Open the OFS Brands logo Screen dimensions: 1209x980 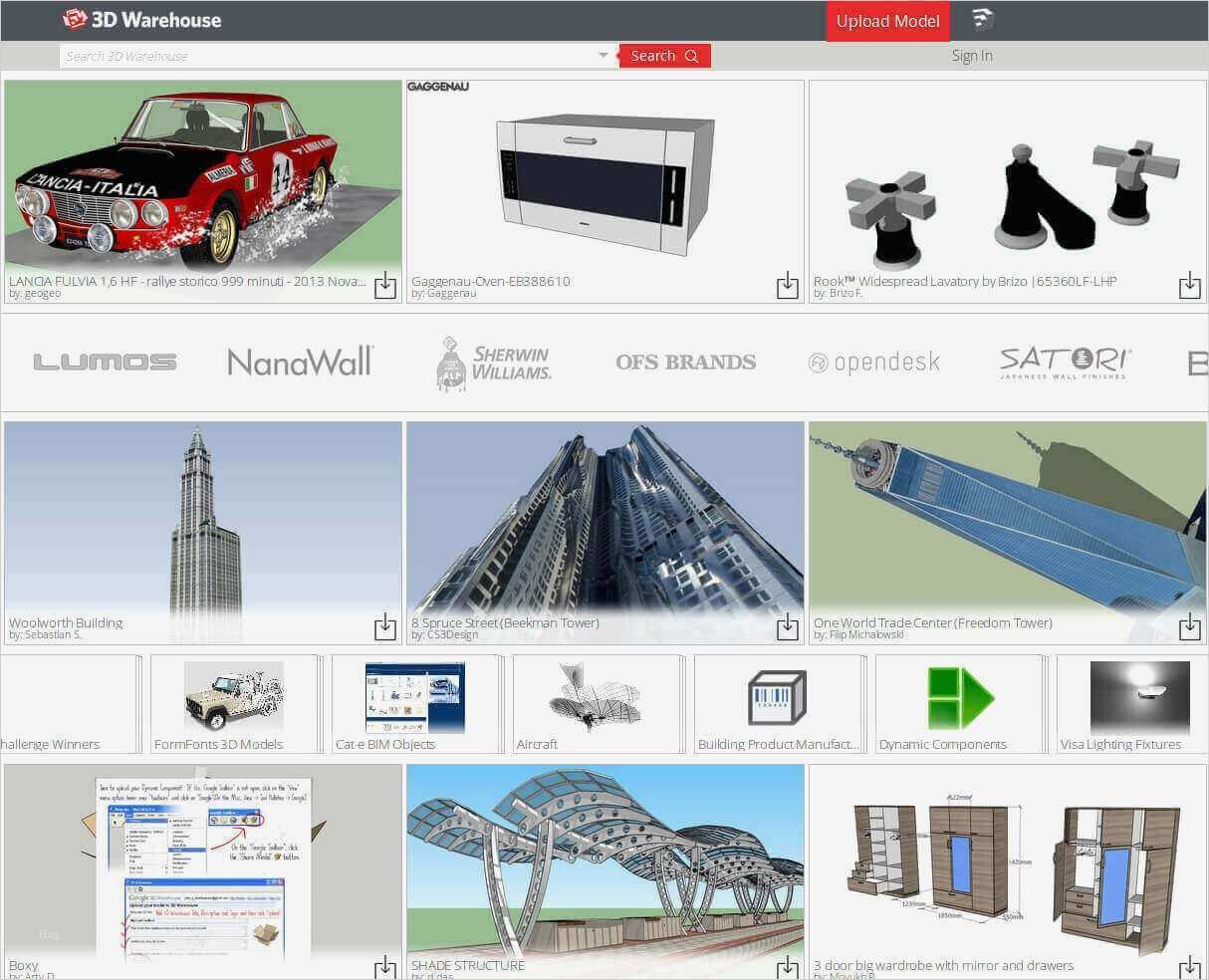tap(685, 362)
